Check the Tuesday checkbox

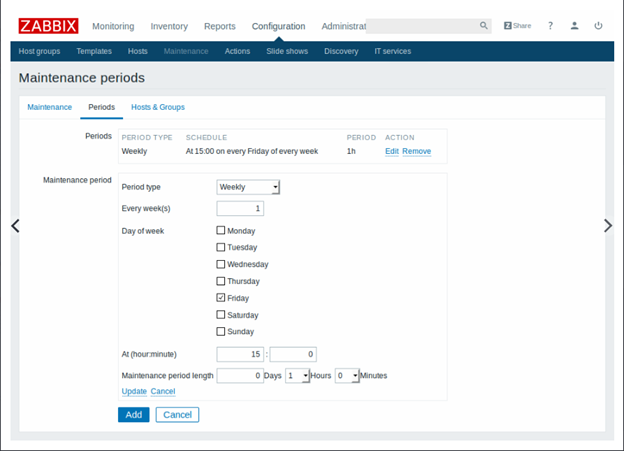[x=220, y=247]
